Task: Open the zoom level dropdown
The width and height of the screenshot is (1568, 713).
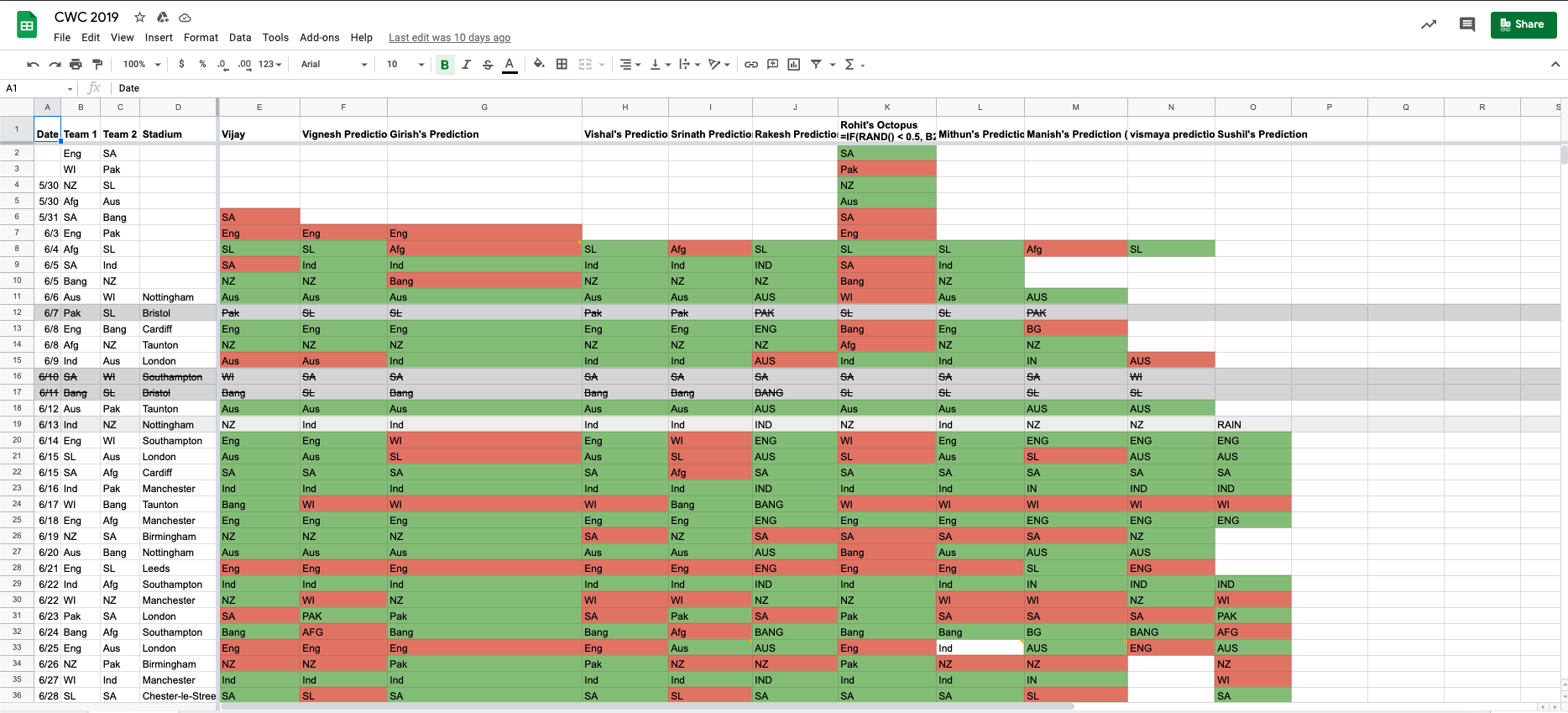Action: [142, 65]
